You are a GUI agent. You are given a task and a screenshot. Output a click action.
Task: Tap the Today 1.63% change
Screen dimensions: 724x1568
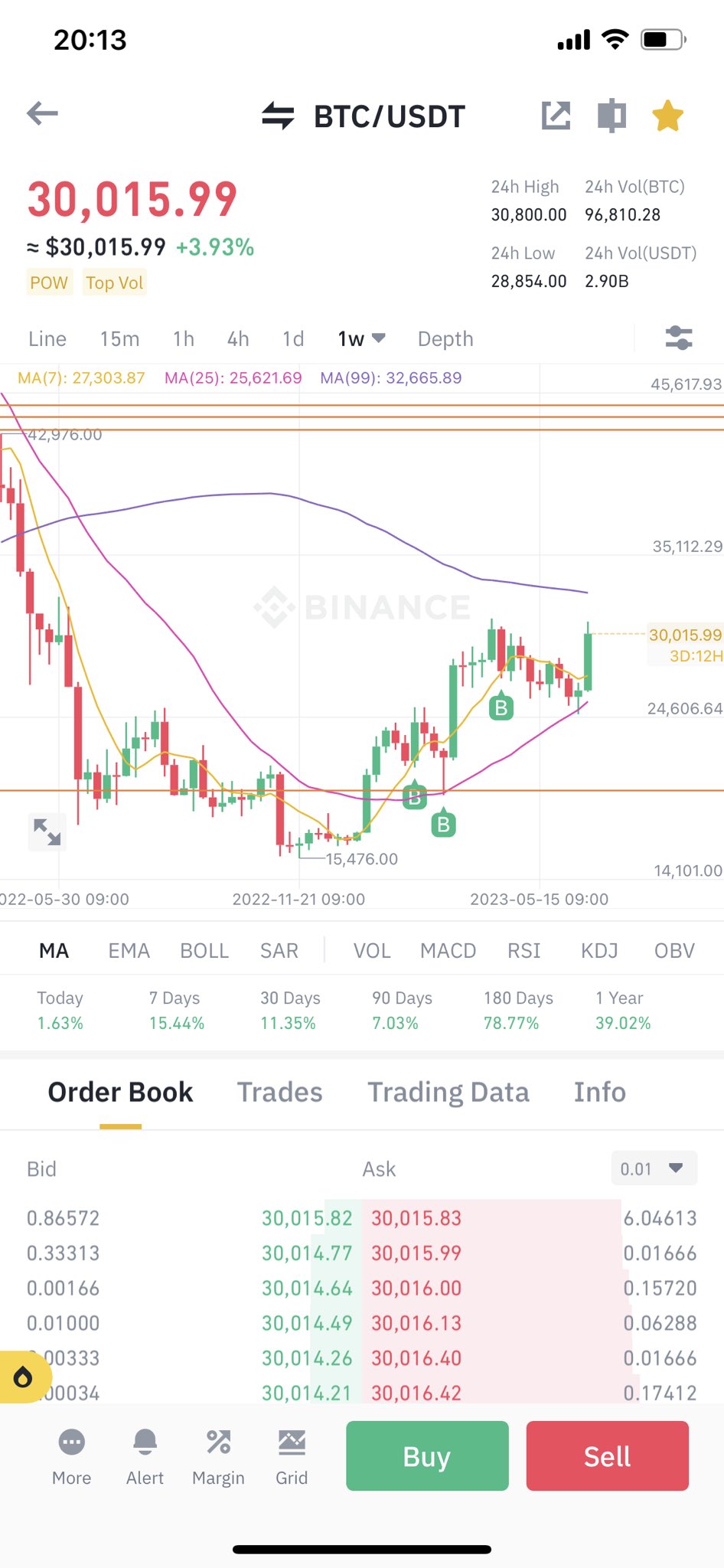pyautogui.click(x=60, y=1011)
